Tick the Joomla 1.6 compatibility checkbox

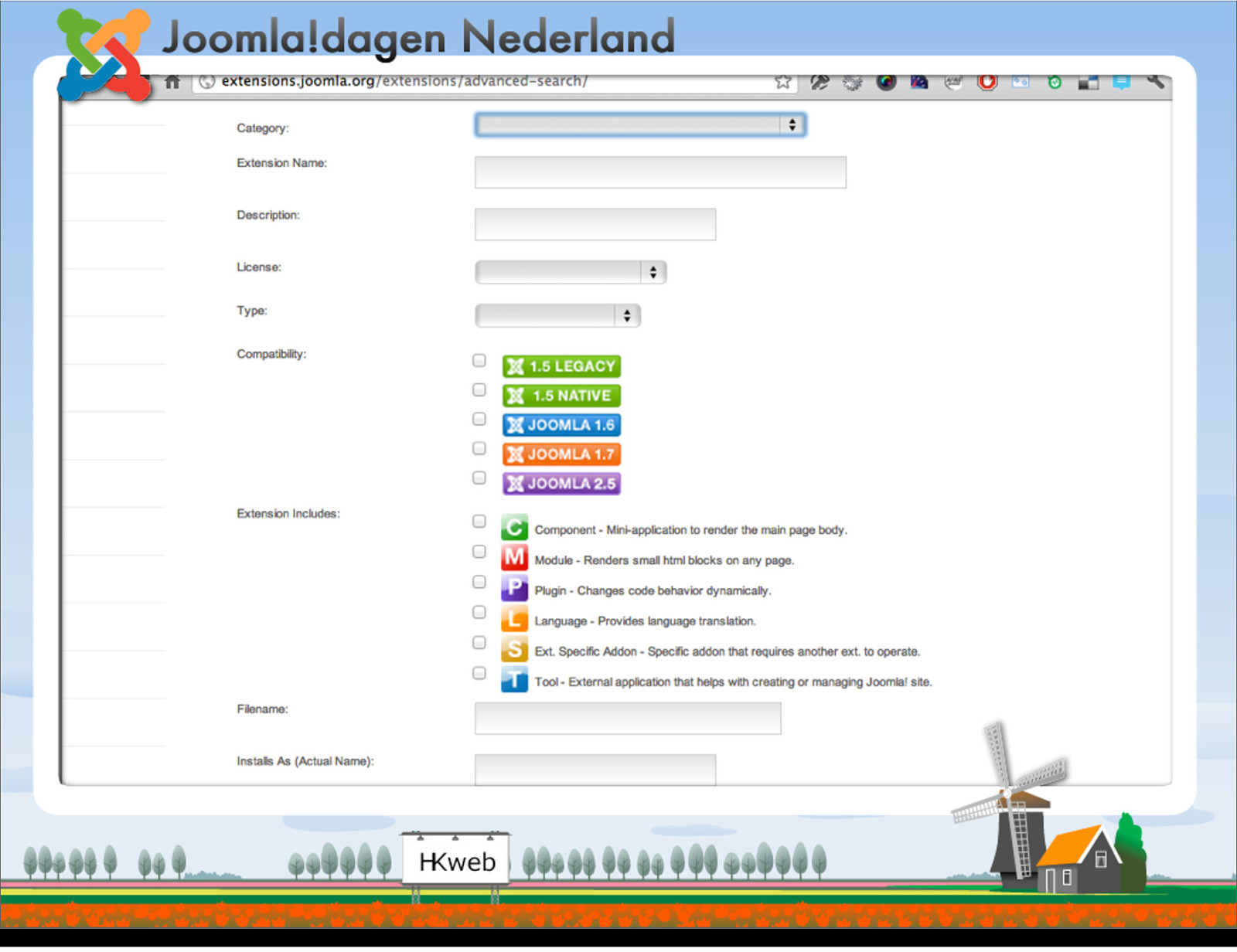coord(479,419)
